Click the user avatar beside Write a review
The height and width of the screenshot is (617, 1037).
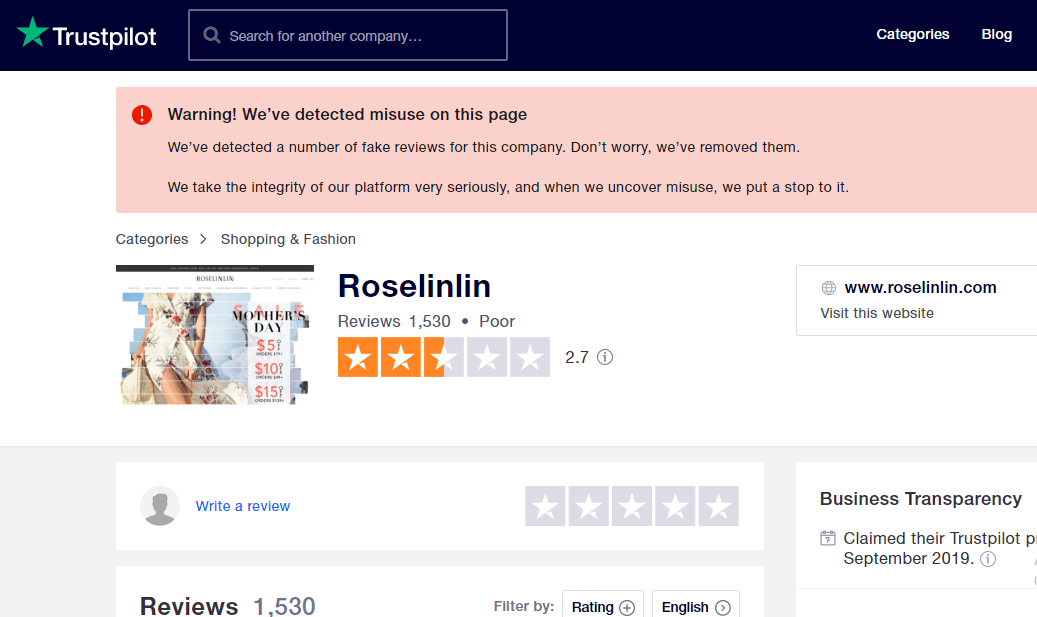[160, 506]
